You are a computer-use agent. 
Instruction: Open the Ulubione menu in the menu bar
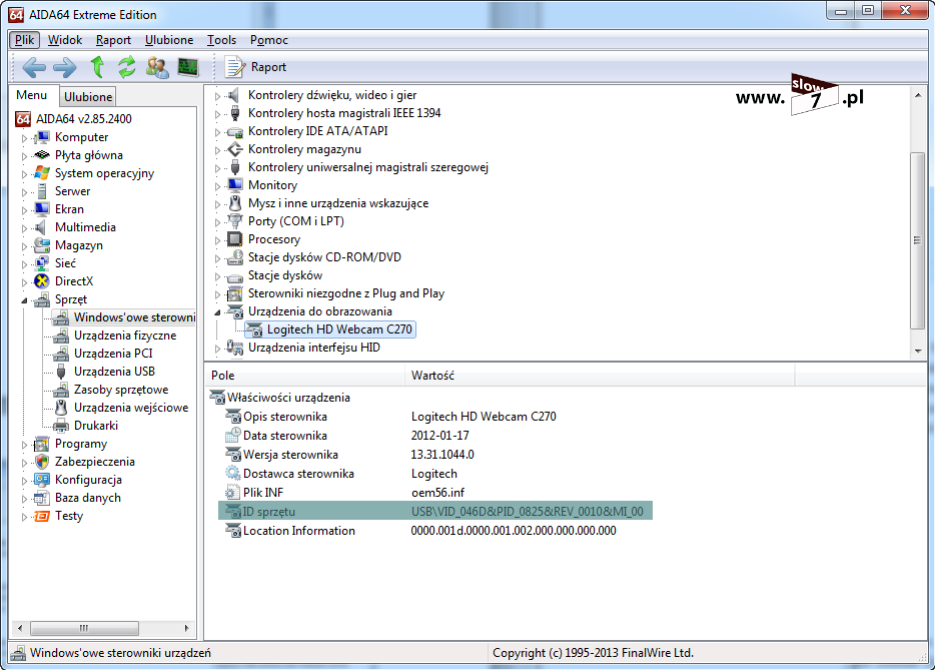169,40
